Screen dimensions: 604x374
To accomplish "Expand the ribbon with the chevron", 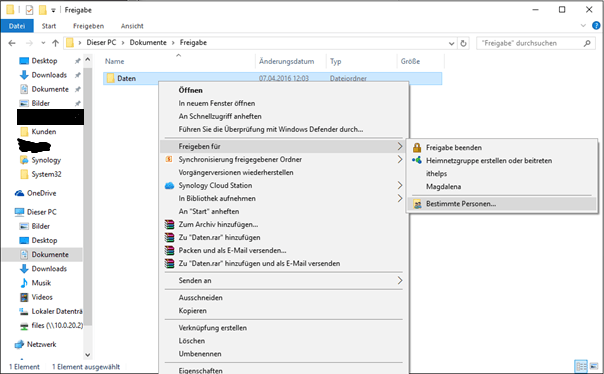I will pyautogui.click(x=583, y=26).
